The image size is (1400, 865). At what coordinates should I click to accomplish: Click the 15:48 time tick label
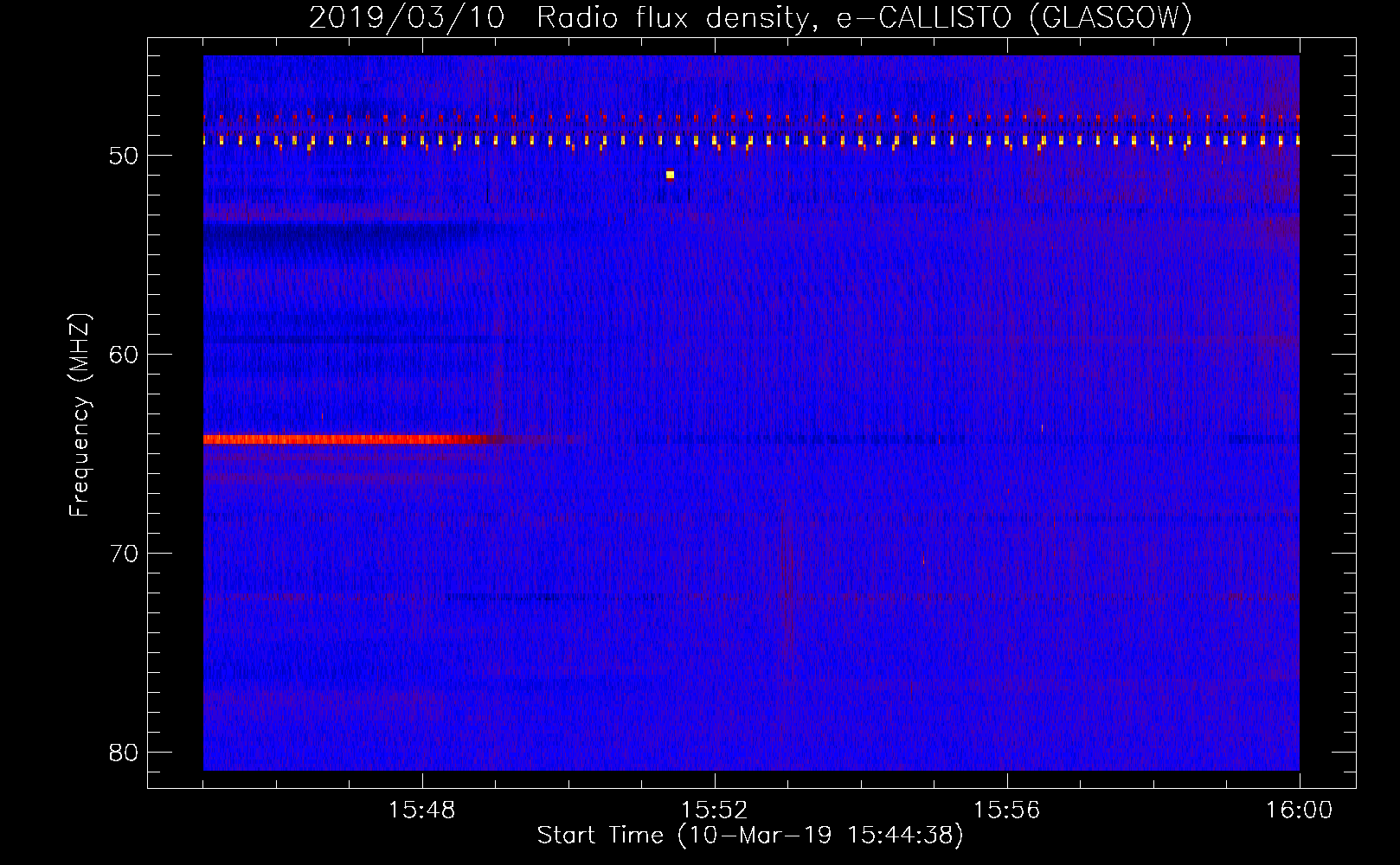click(x=421, y=811)
